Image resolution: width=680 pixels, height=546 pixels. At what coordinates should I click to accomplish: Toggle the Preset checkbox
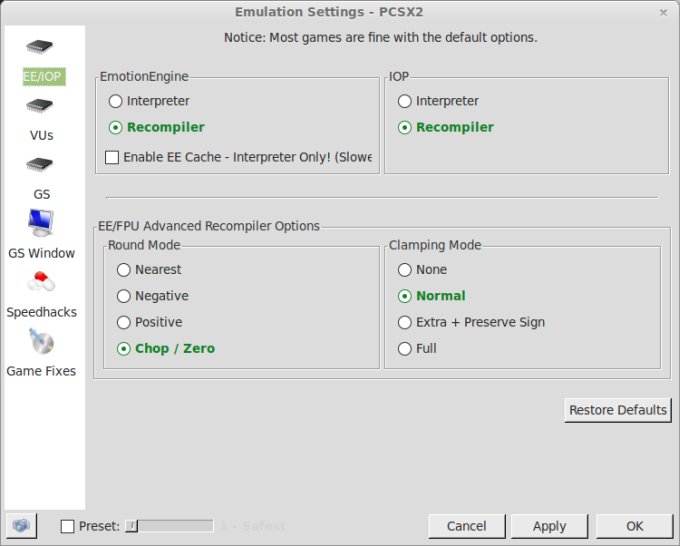pyautogui.click(x=68, y=526)
